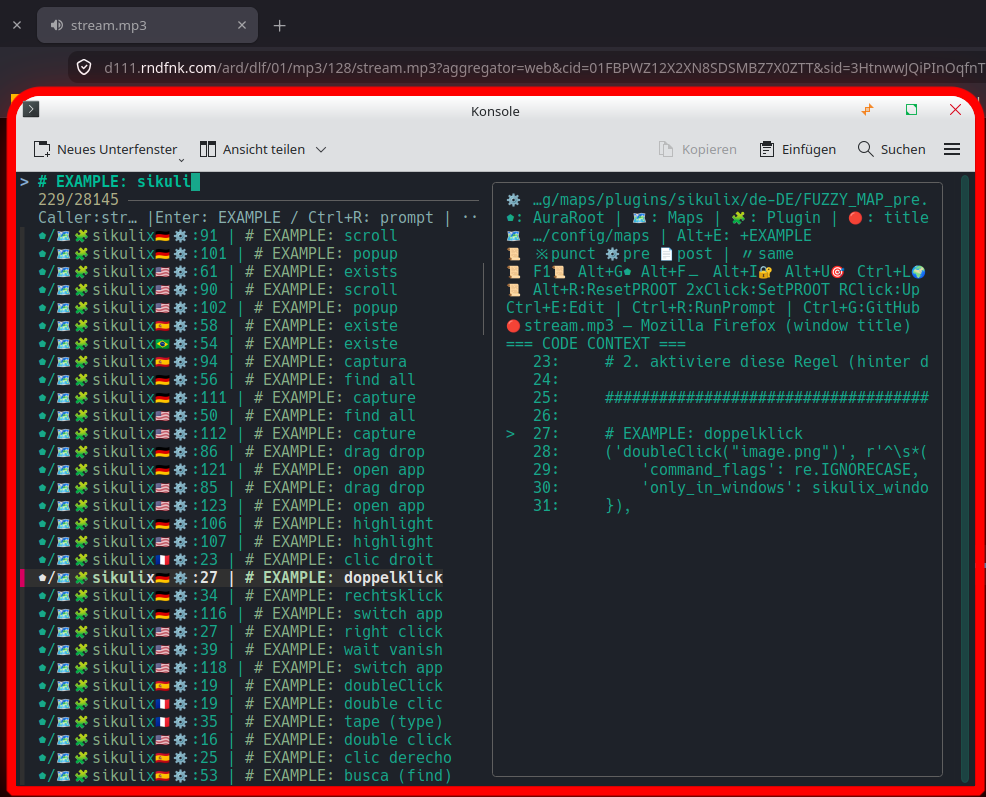Select row ':19 | # EXAMPLE: double clic'
Screen dimensions: 986x797
(x=240, y=704)
